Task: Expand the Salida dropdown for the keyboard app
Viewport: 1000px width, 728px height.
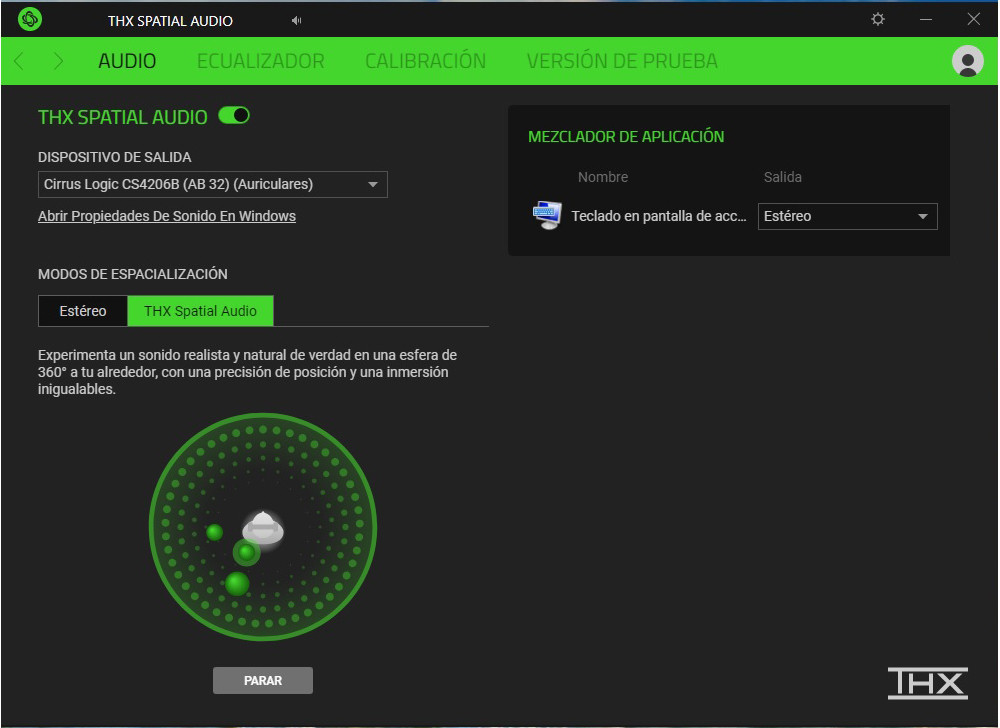Action: [x=847, y=216]
